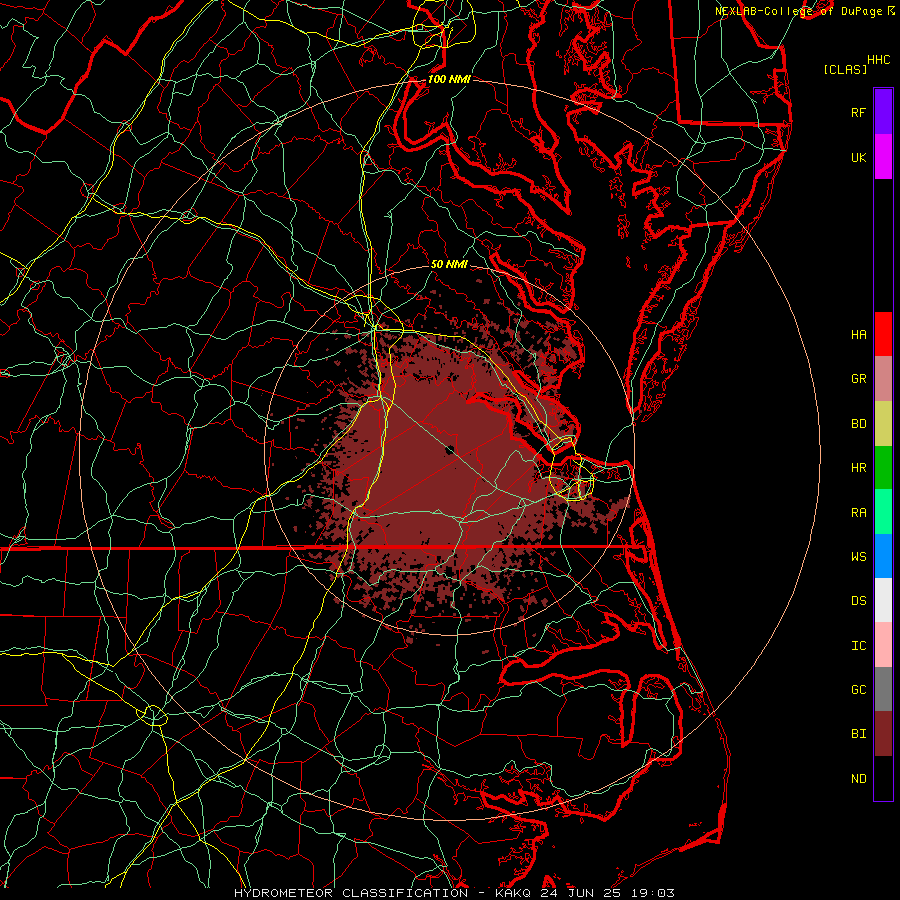Click the '50 NMI' range ring label
This screenshot has width=900, height=900.
click(449, 264)
